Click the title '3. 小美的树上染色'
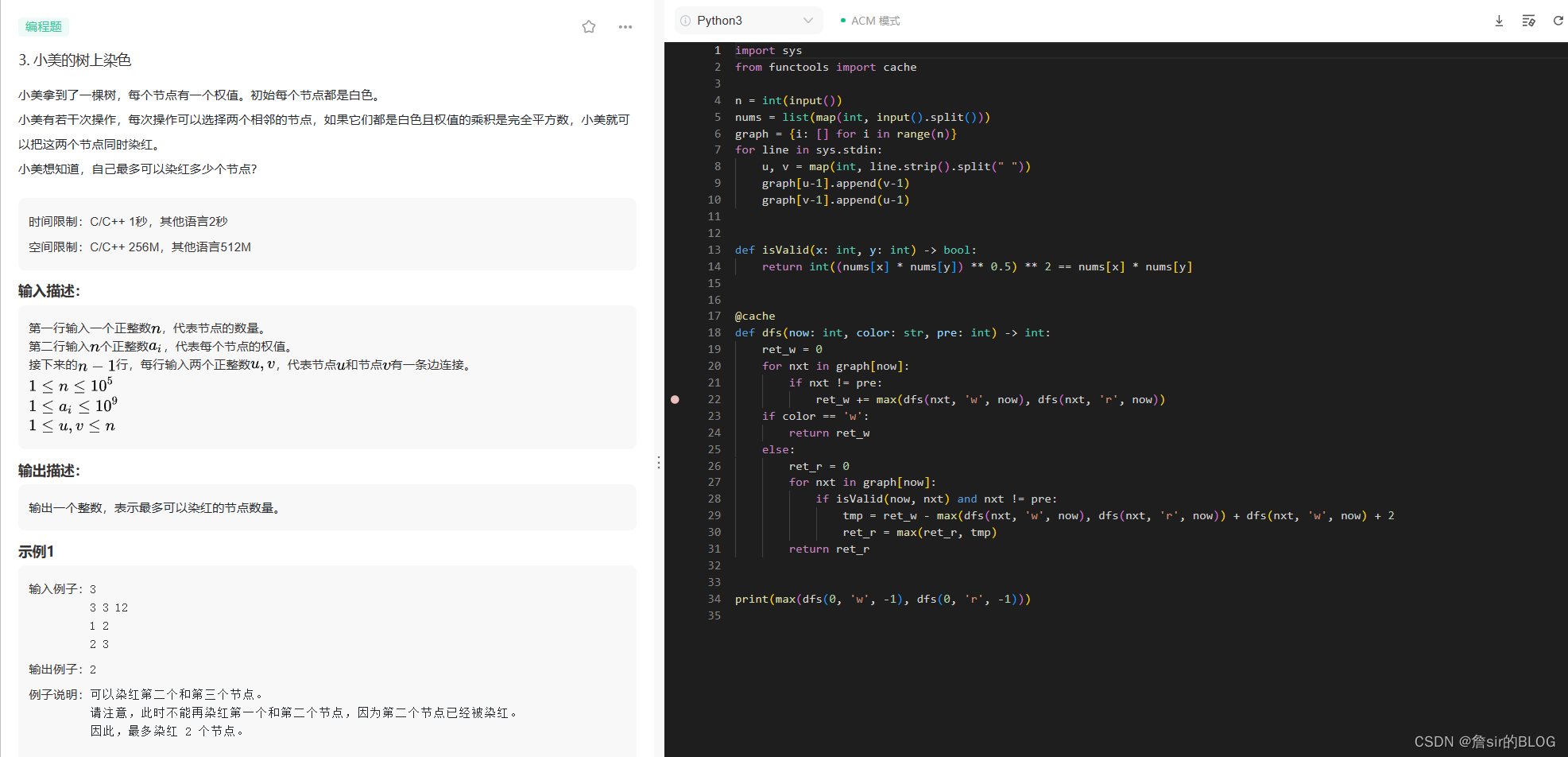 pyautogui.click(x=75, y=60)
